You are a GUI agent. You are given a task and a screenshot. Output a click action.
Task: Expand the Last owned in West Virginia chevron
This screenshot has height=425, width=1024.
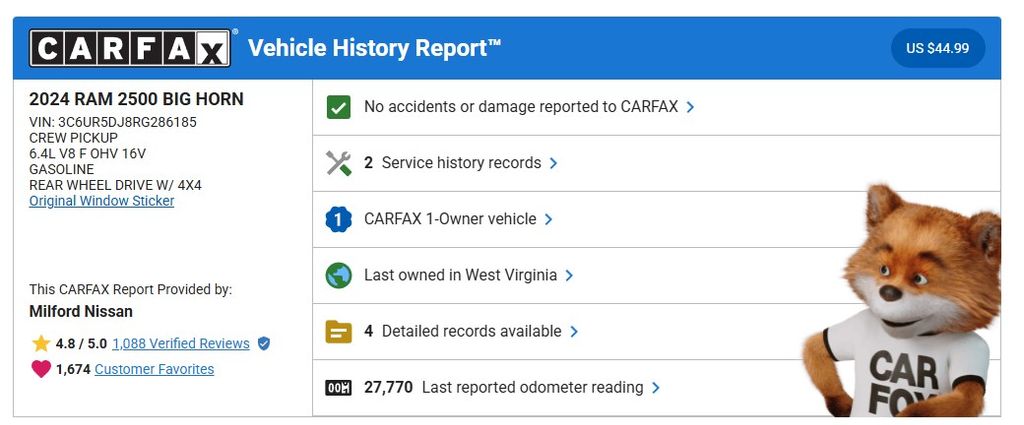pyautogui.click(x=569, y=275)
